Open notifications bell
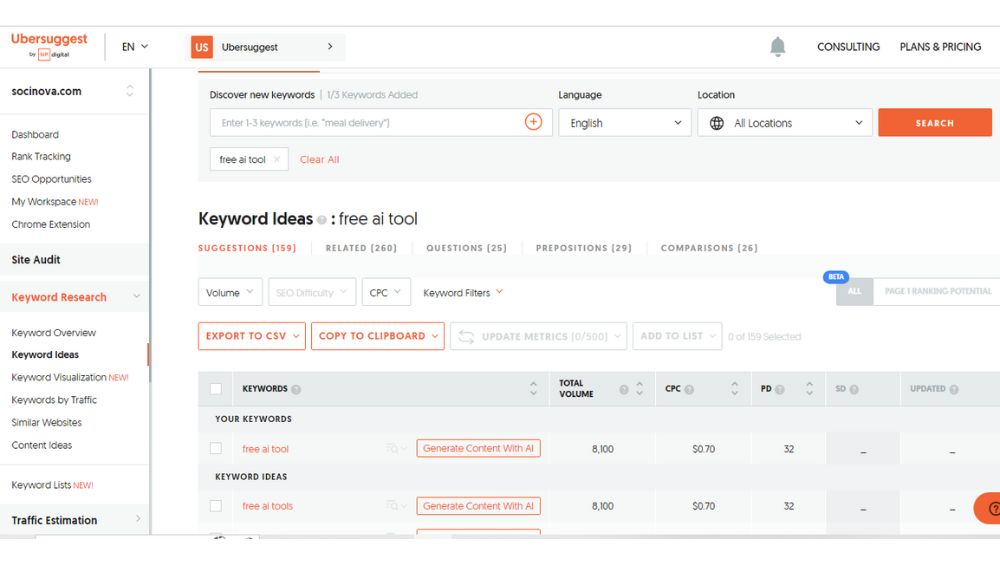Viewport: 1000px width, 563px height. 777,47
